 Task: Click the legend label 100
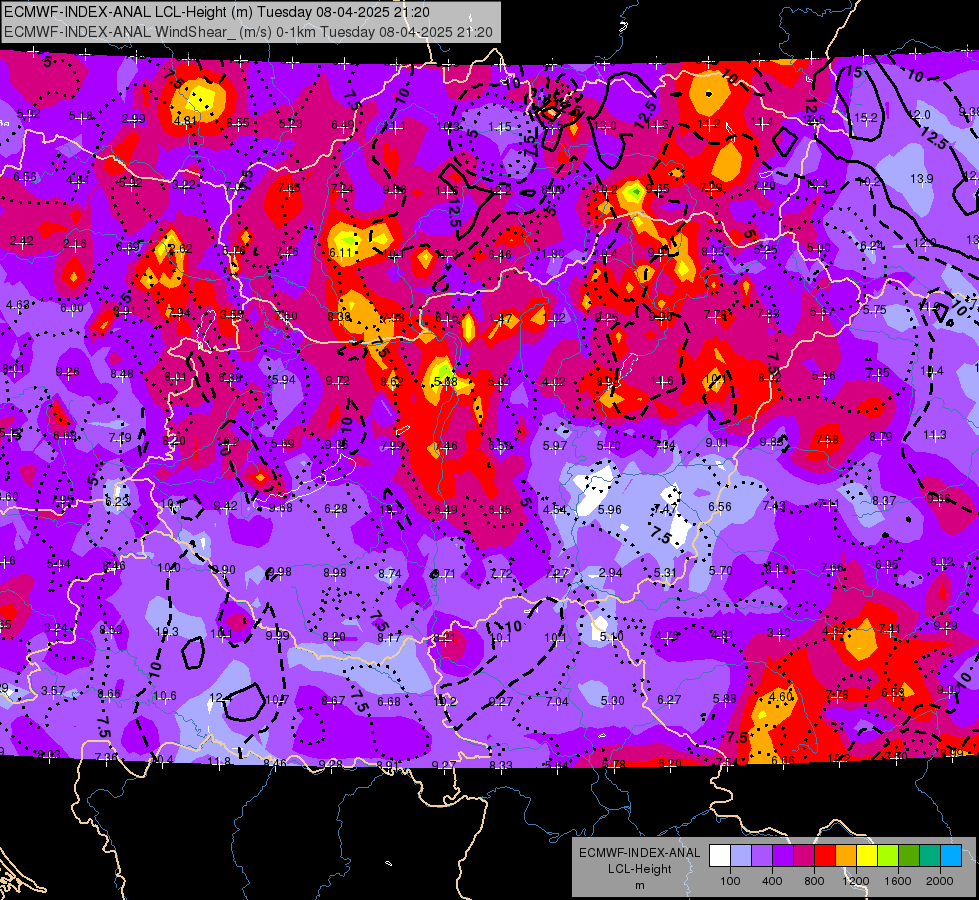click(730, 881)
